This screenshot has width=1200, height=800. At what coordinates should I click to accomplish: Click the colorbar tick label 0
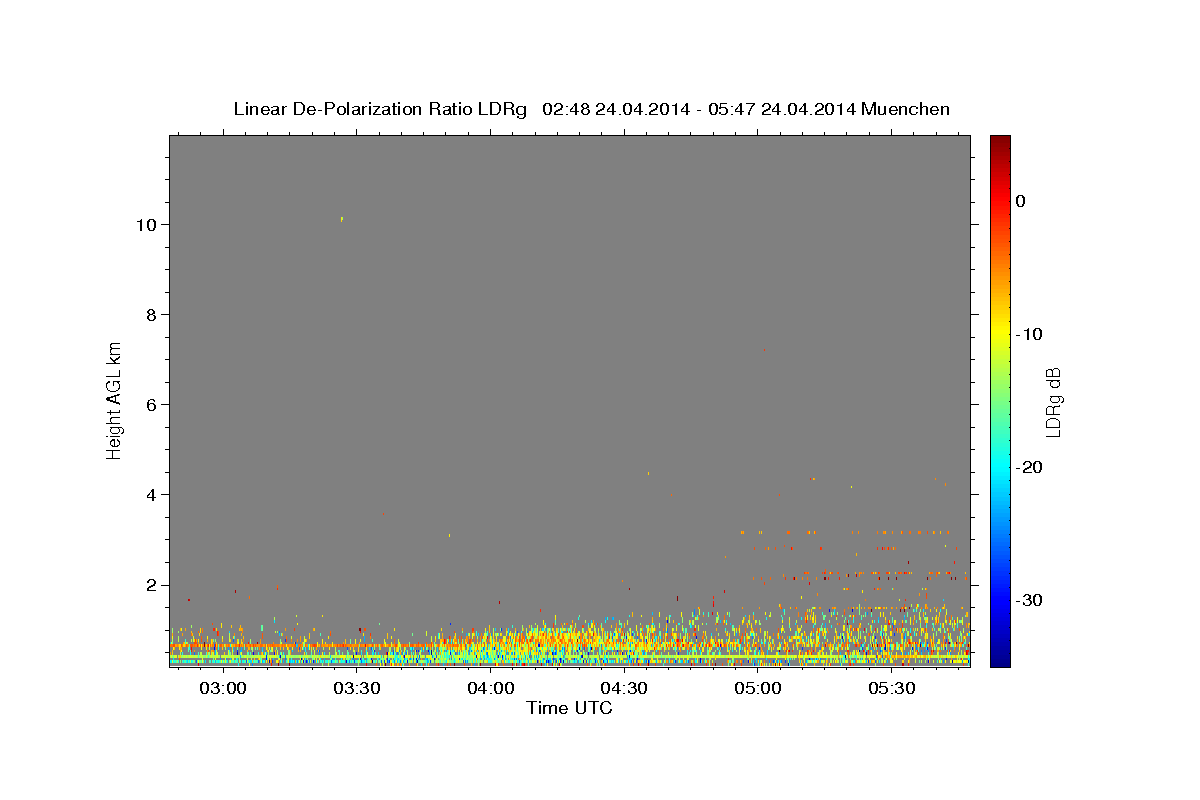1020,201
